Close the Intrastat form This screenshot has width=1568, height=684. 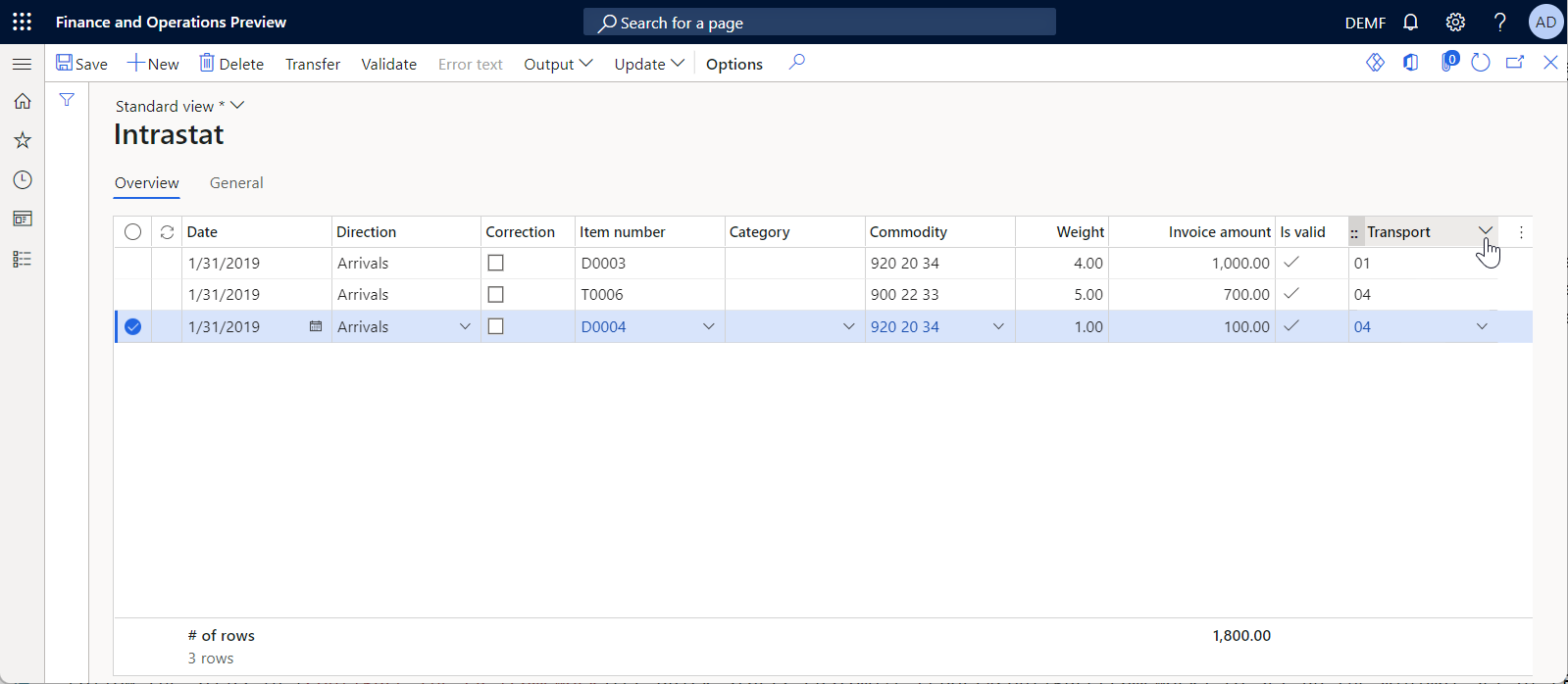1550,63
